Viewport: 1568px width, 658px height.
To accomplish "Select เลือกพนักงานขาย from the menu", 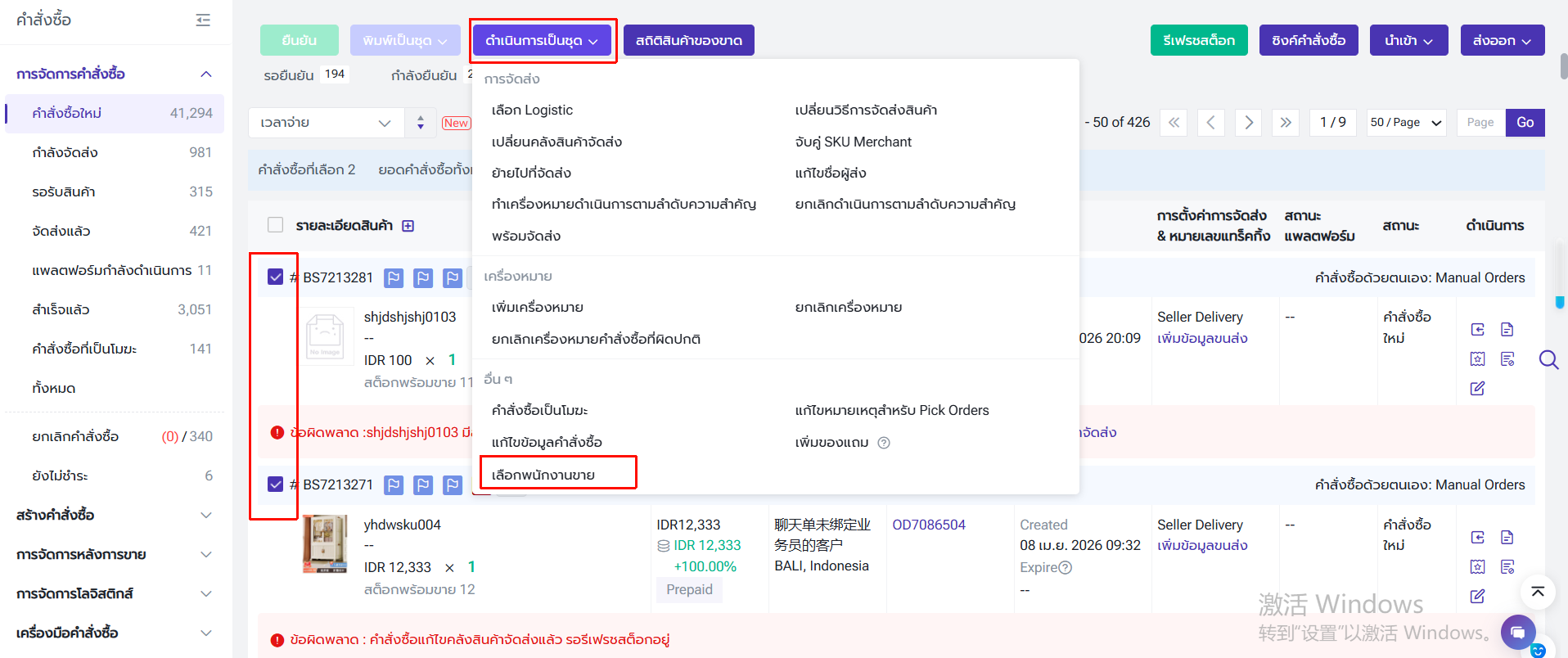I will click(543, 475).
